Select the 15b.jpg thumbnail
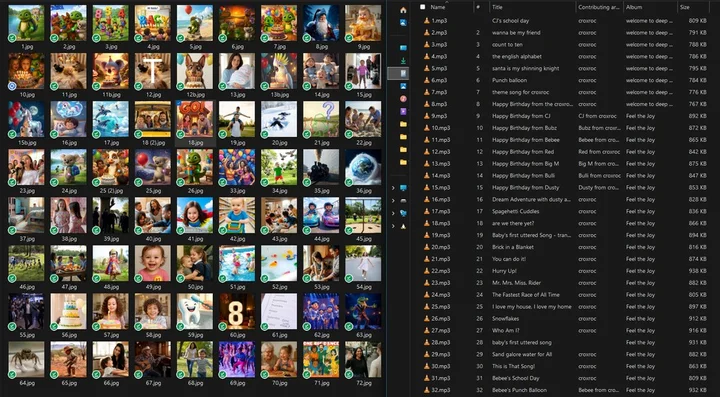 point(27,119)
